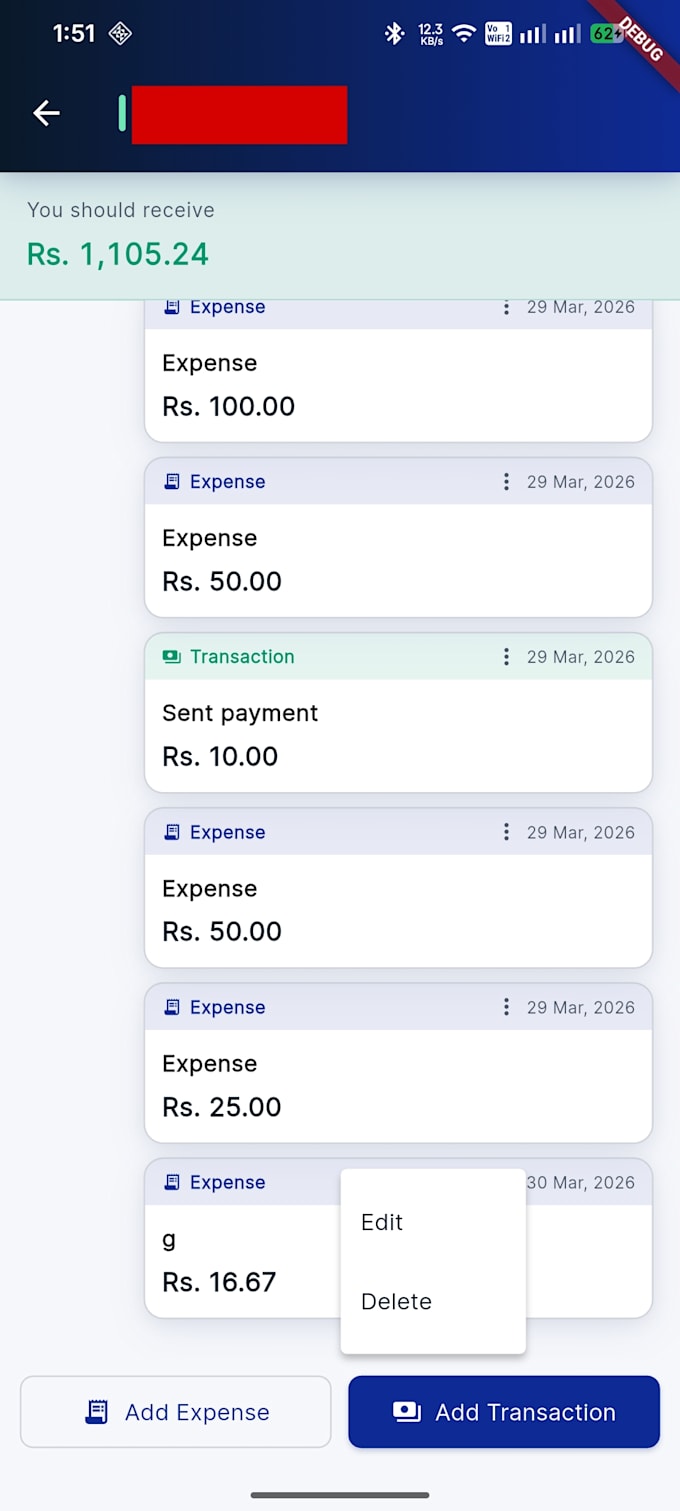Tap the green Transaction cash icon
This screenshot has height=1511, width=680.
coord(171,657)
